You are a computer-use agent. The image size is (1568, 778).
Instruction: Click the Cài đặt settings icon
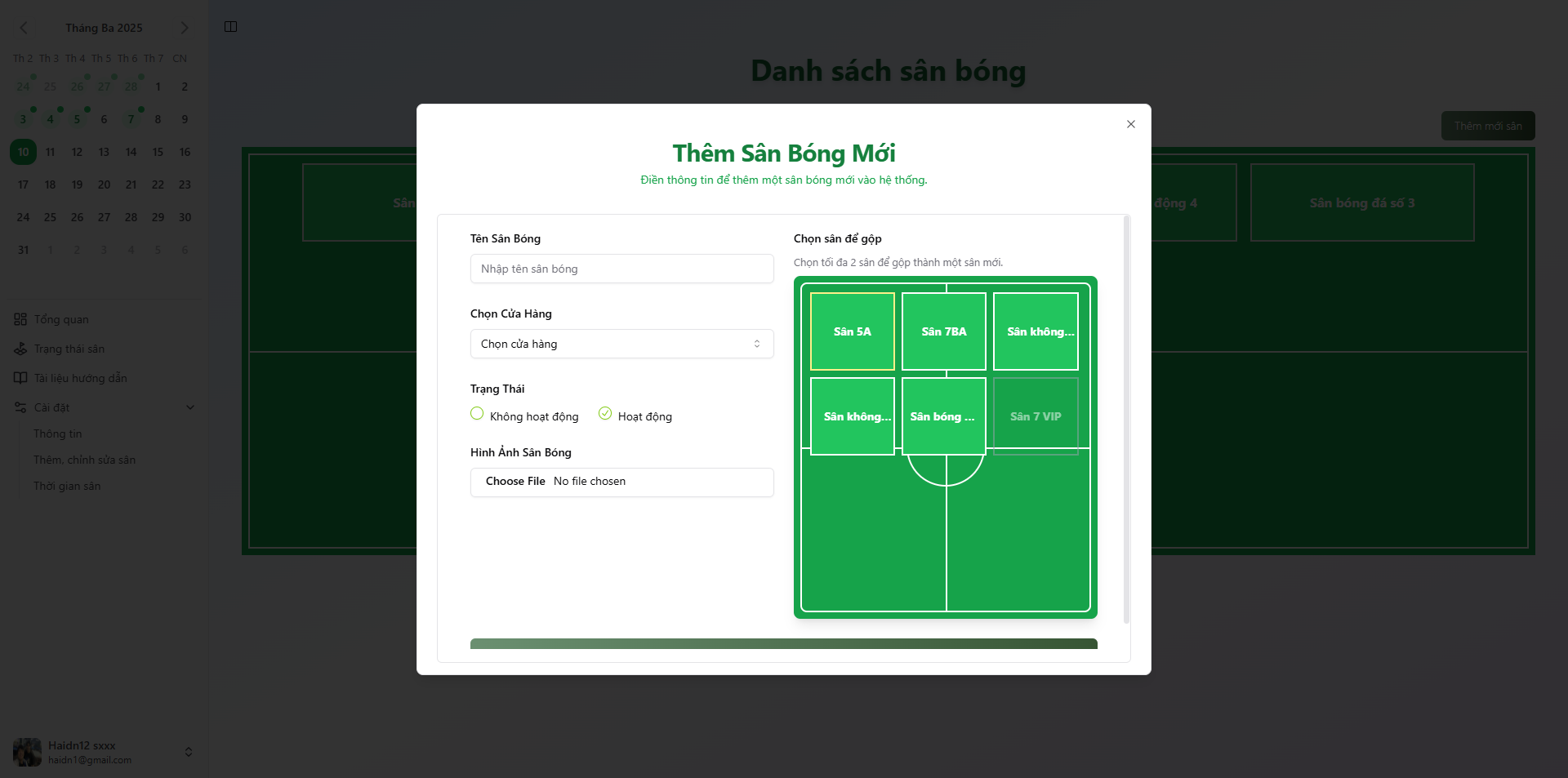click(x=20, y=407)
